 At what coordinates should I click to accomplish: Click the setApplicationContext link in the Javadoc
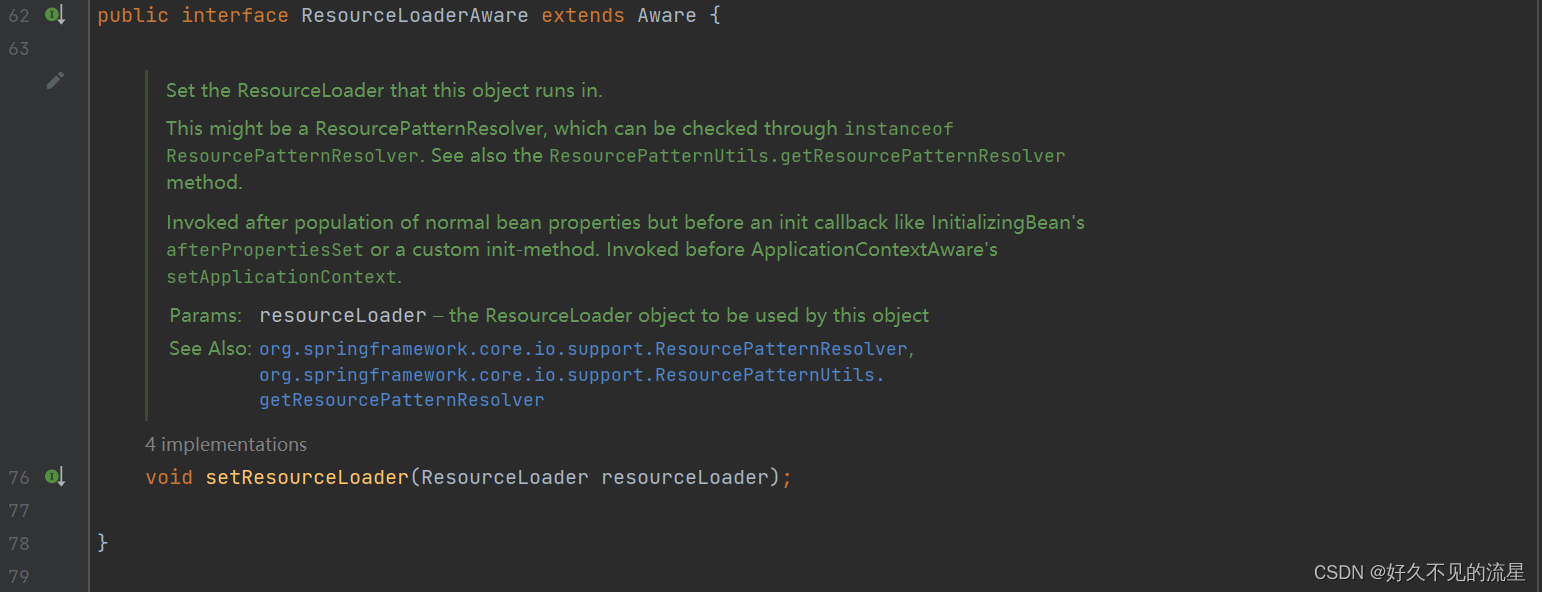coord(281,276)
